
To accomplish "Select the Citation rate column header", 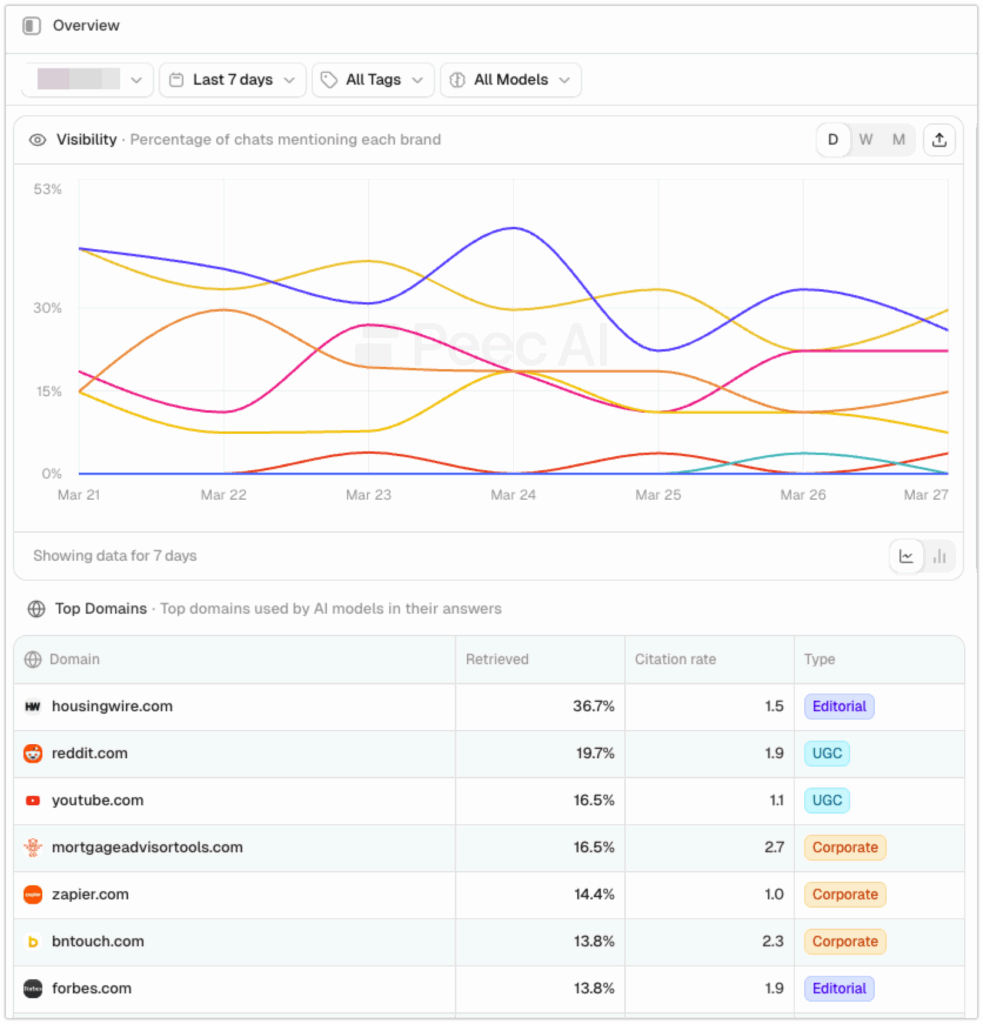I will coord(674,659).
